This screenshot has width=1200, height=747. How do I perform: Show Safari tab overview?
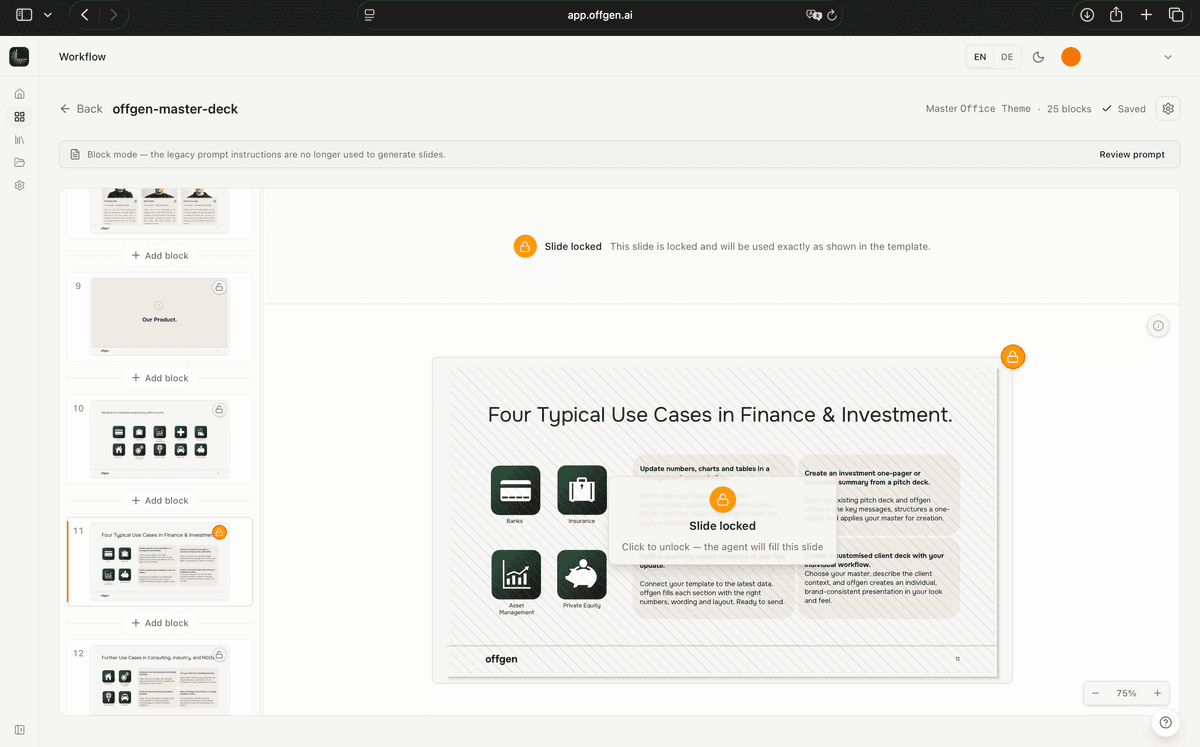coord(1175,15)
